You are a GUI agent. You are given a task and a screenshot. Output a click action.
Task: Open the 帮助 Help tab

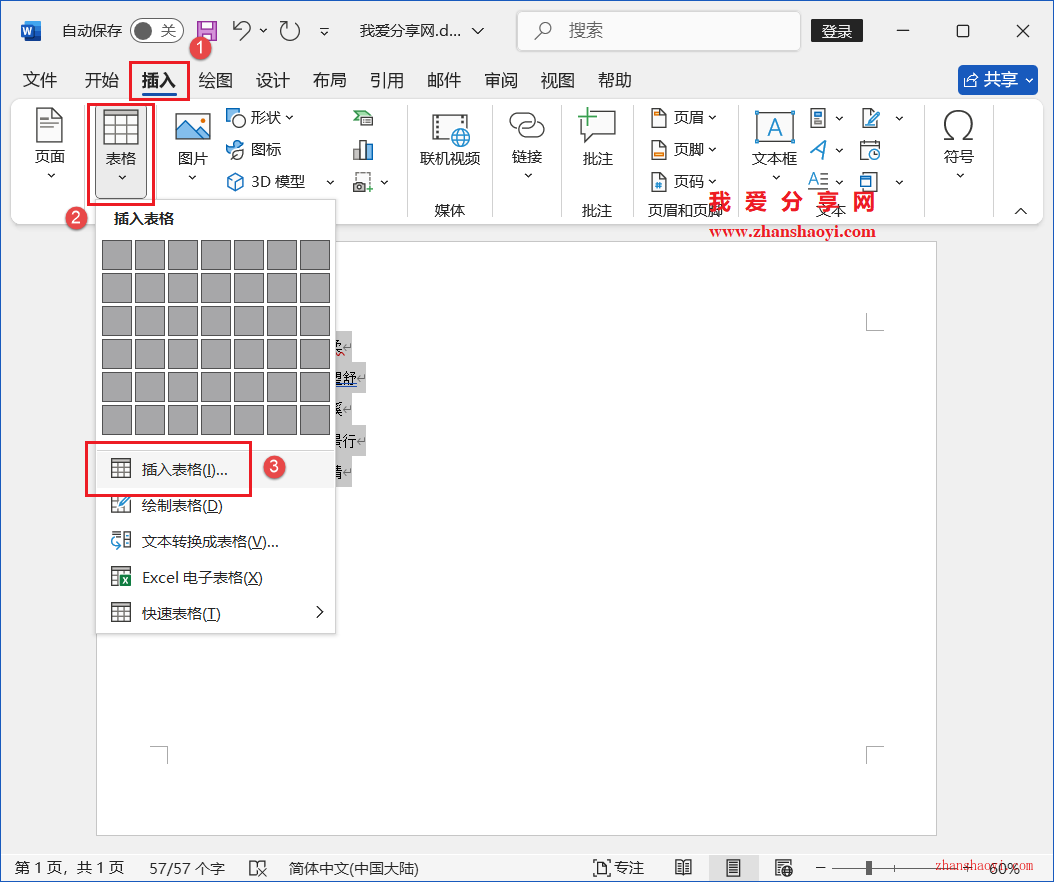click(x=614, y=80)
